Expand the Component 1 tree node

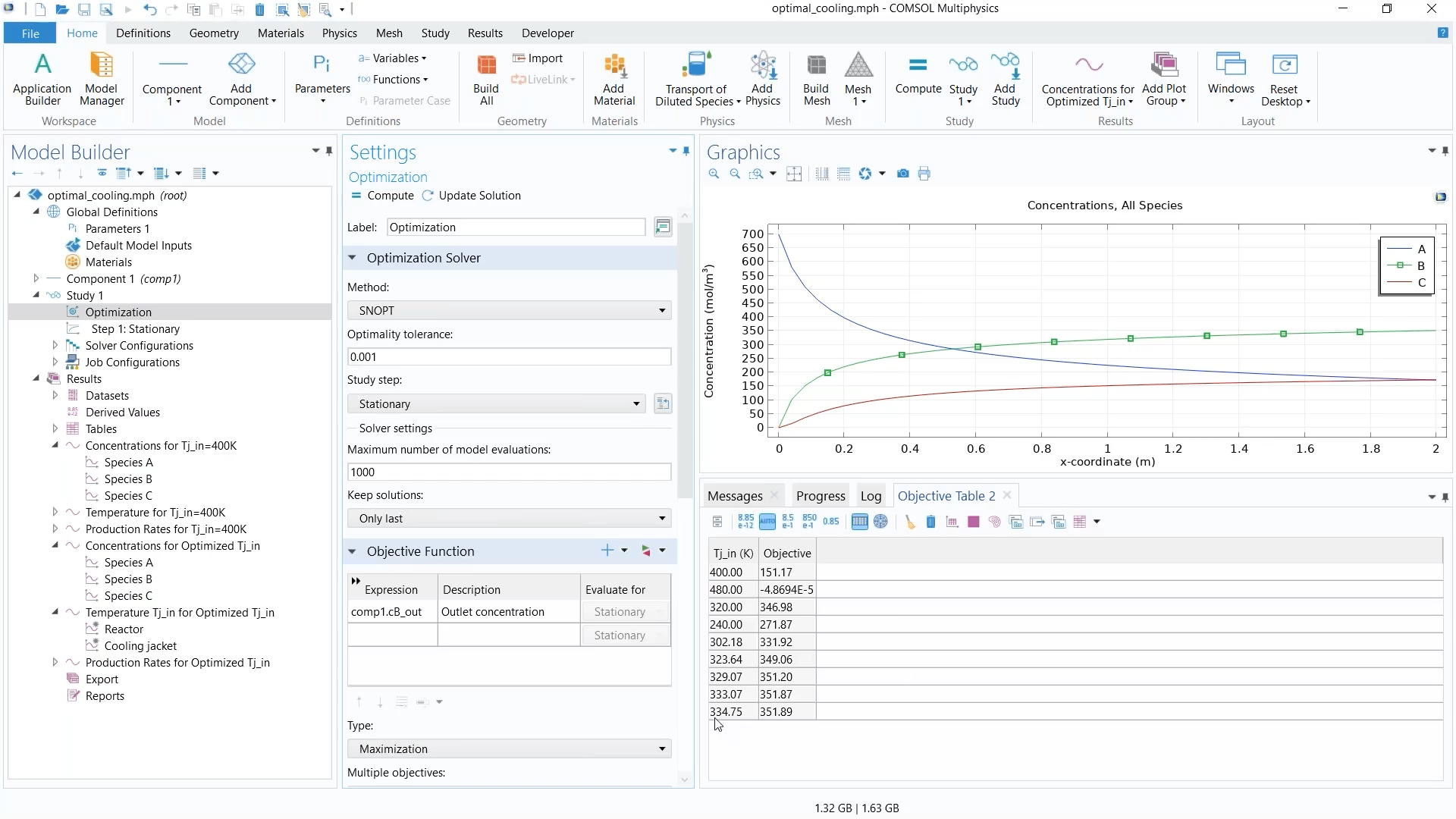pyautogui.click(x=36, y=278)
